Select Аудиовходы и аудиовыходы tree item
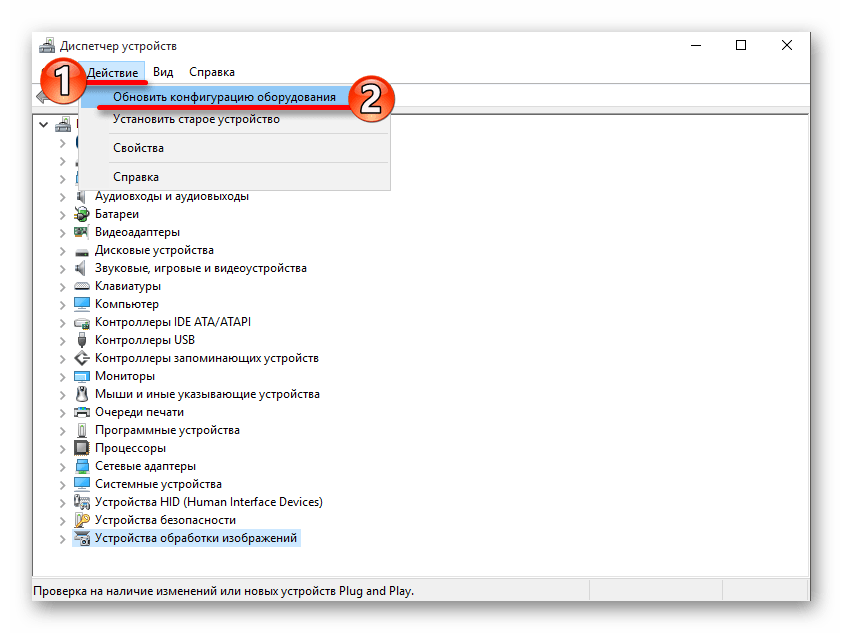This screenshot has height=633, width=843. coord(171,196)
